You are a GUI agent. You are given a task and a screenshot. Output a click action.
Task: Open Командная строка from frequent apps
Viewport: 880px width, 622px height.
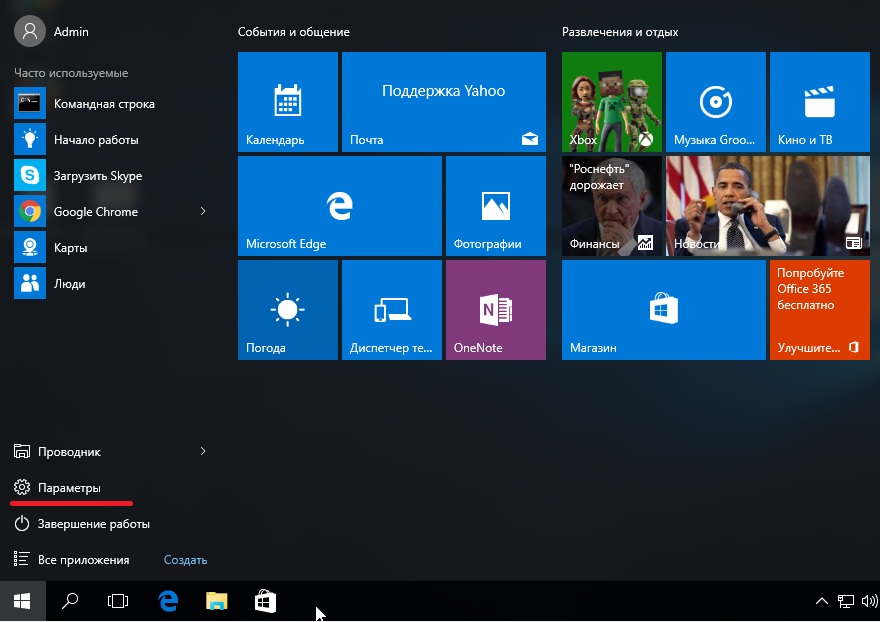(103, 104)
